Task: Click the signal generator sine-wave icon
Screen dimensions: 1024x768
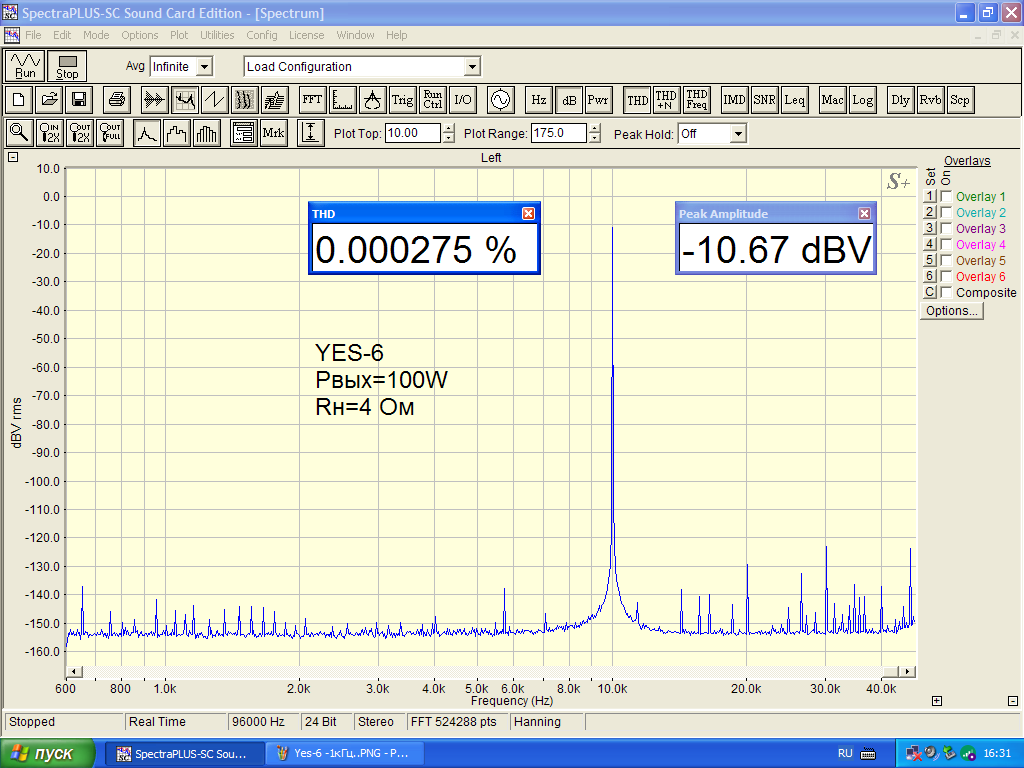Action: [498, 100]
